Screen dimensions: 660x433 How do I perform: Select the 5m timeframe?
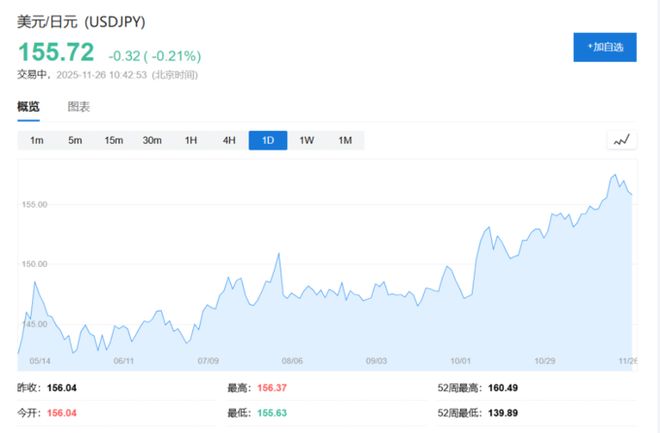click(x=75, y=141)
